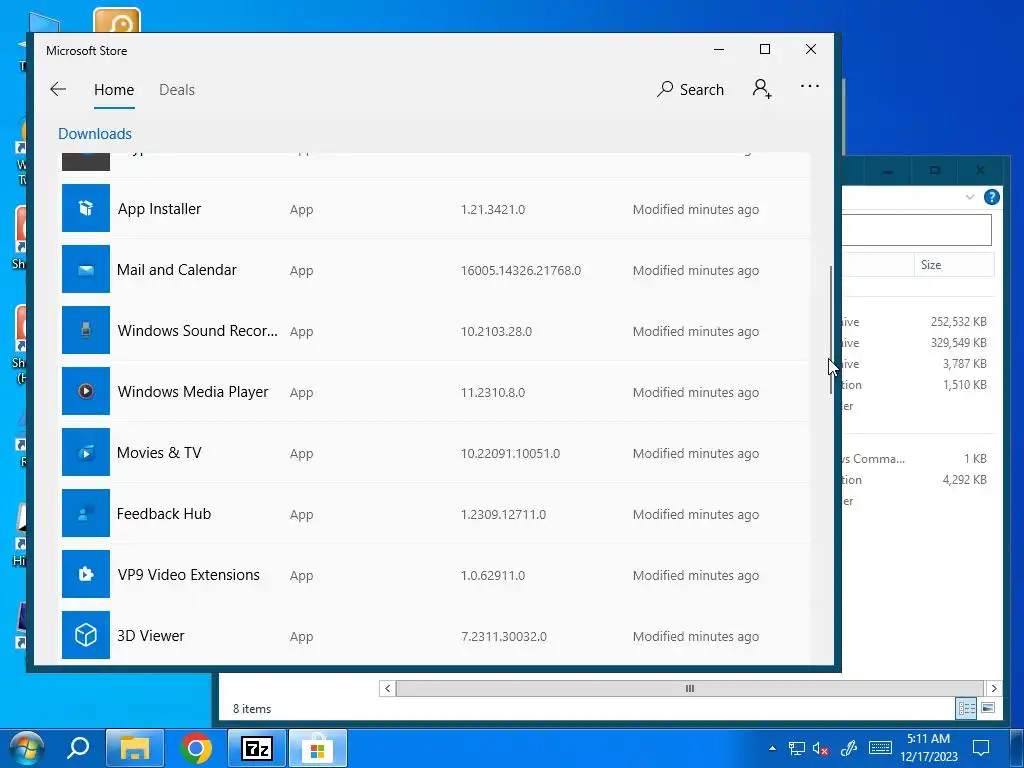Open the notification center icon

point(981,748)
